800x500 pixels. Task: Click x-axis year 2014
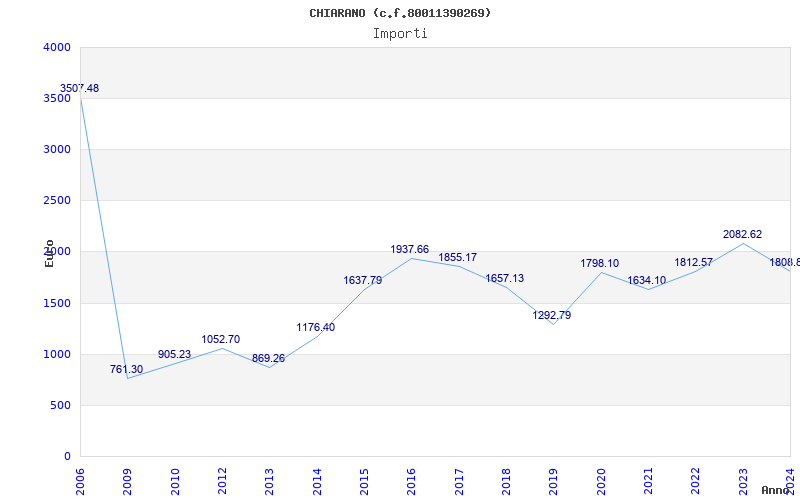click(317, 482)
